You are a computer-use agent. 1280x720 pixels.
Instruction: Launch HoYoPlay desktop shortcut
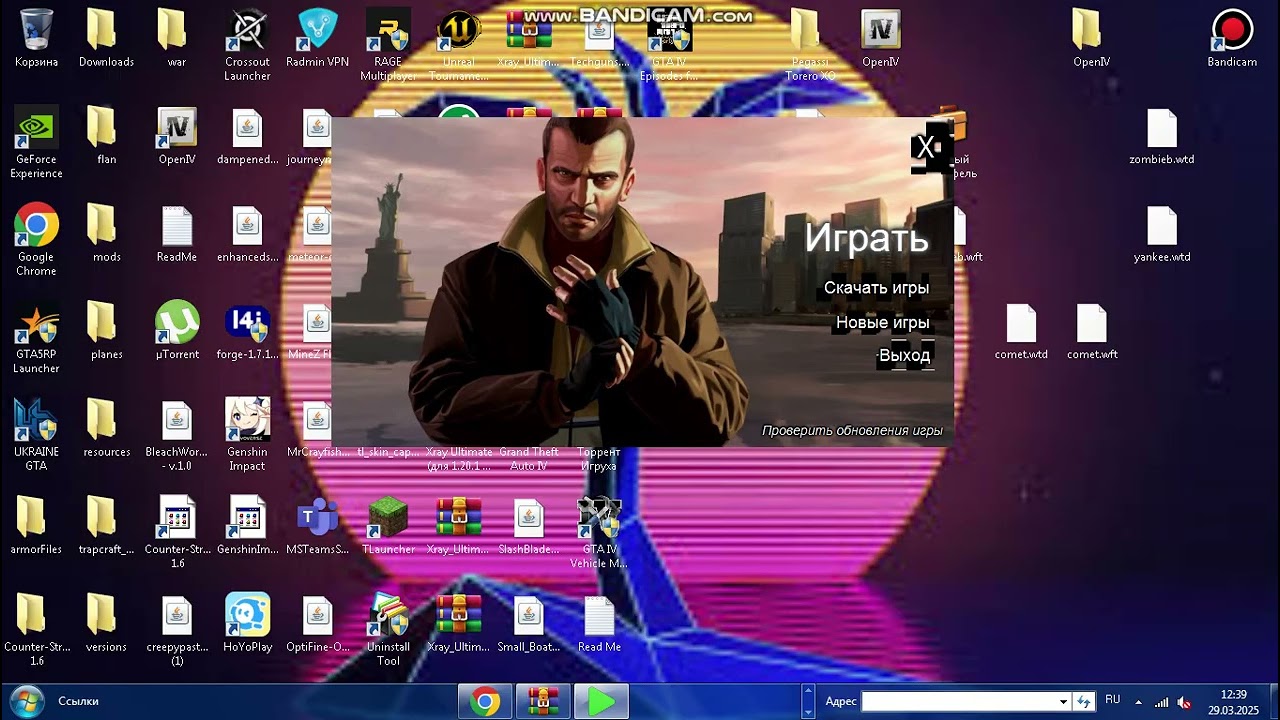(x=247, y=624)
